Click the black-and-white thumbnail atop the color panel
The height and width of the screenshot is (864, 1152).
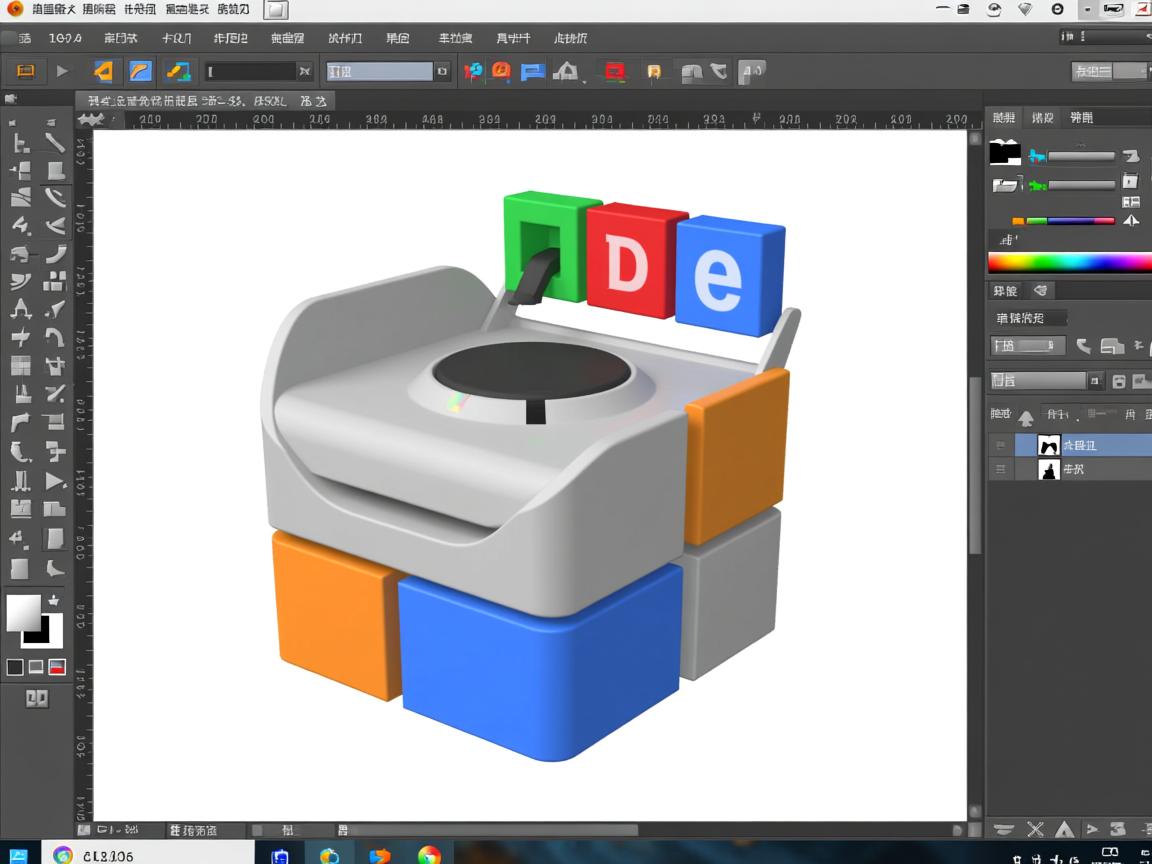click(x=1004, y=153)
